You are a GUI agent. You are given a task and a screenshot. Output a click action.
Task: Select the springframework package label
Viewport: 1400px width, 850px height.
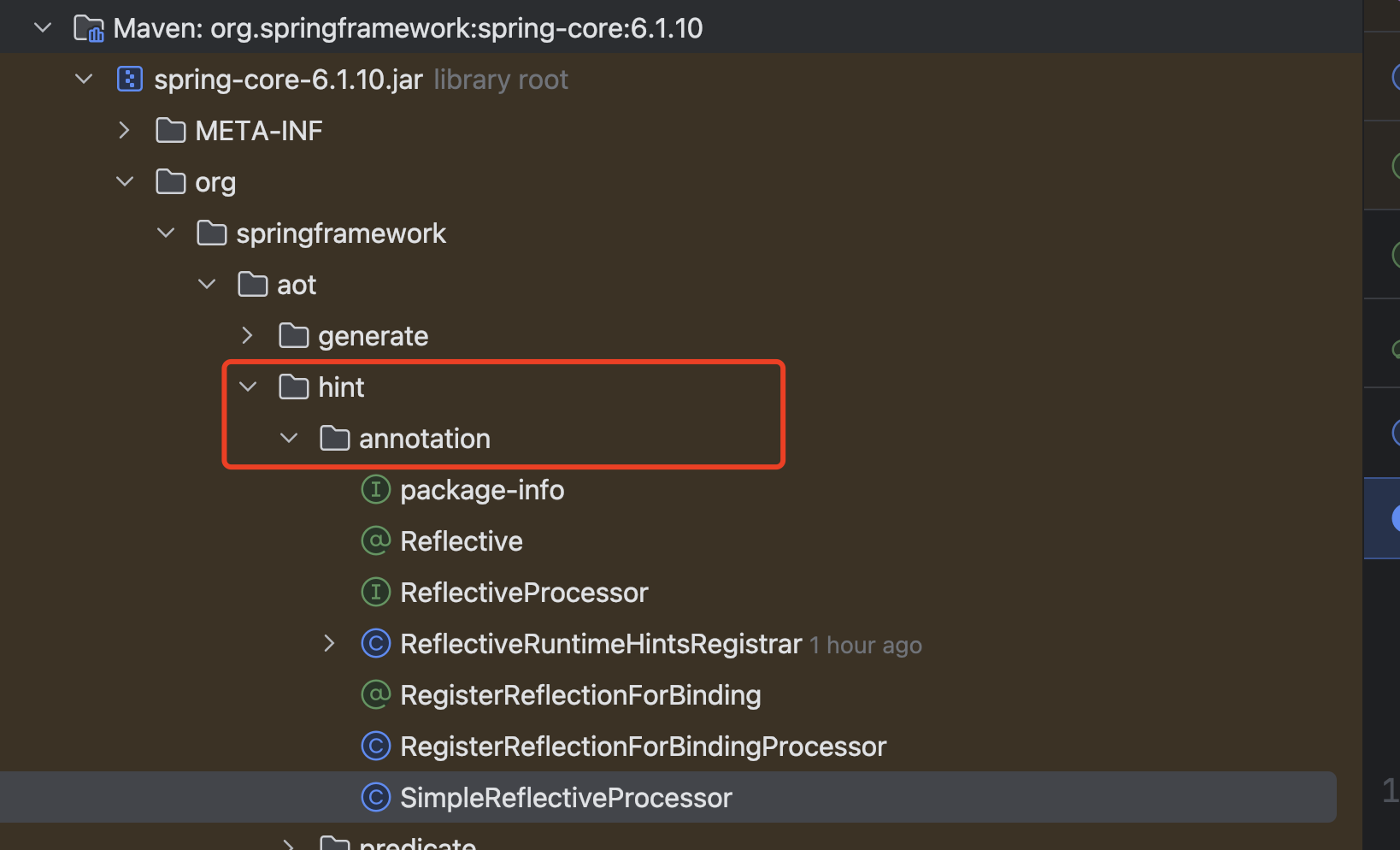click(341, 234)
